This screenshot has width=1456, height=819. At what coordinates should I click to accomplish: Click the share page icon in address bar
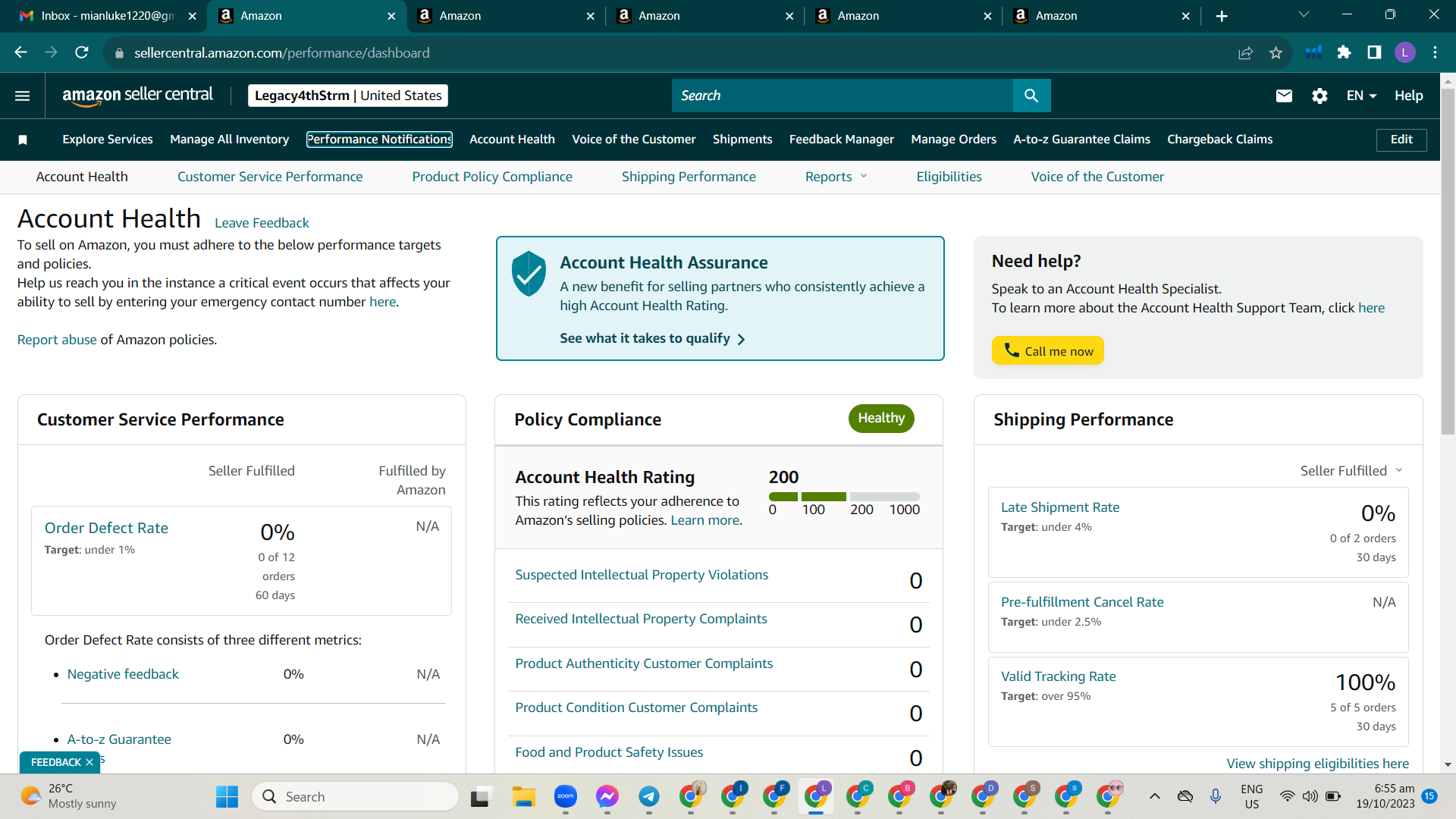tap(1245, 52)
